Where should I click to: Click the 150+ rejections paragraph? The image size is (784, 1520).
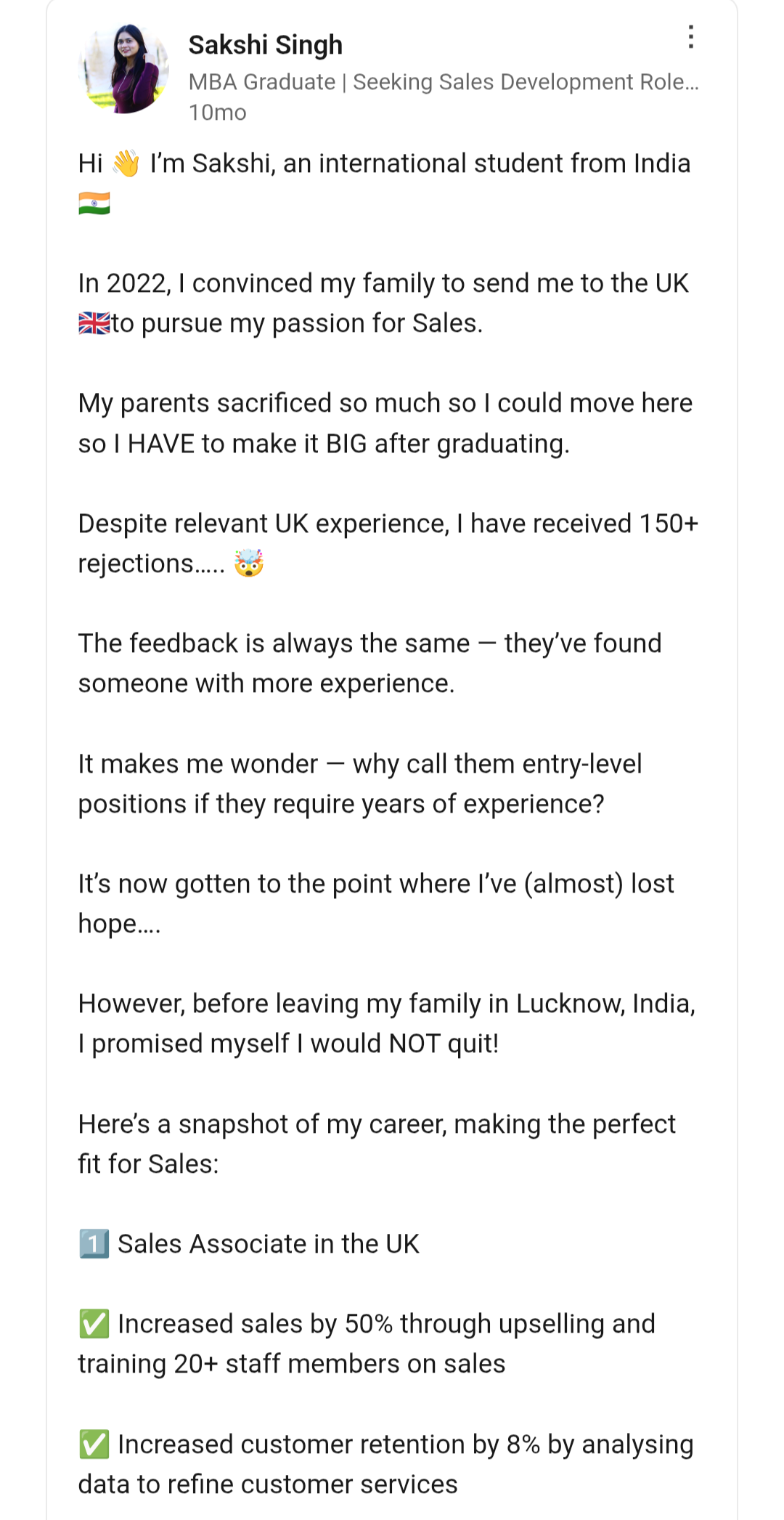[388, 524]
